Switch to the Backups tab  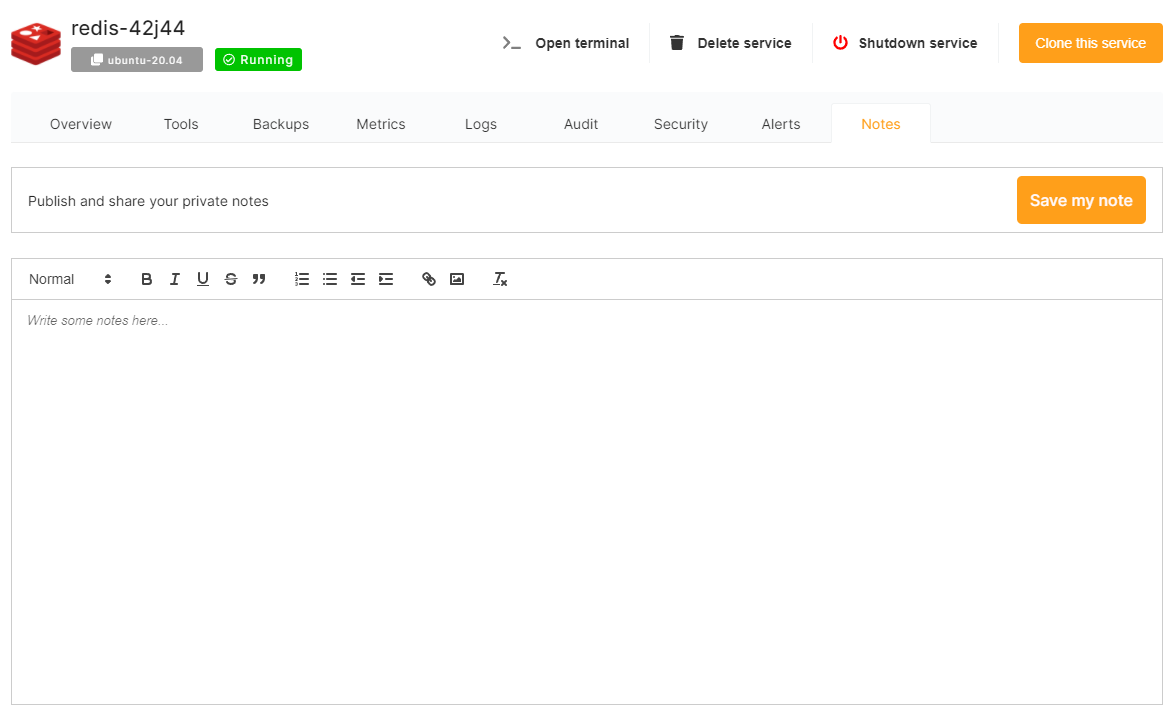click(x=281, y=124)
